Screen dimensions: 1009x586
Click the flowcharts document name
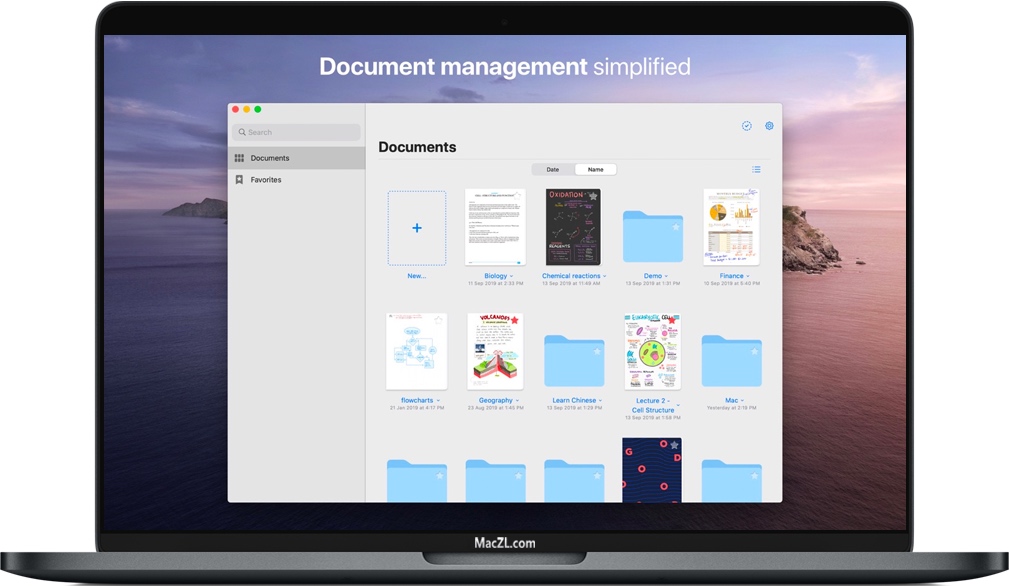pyautogui.click(x=417, y=400)
